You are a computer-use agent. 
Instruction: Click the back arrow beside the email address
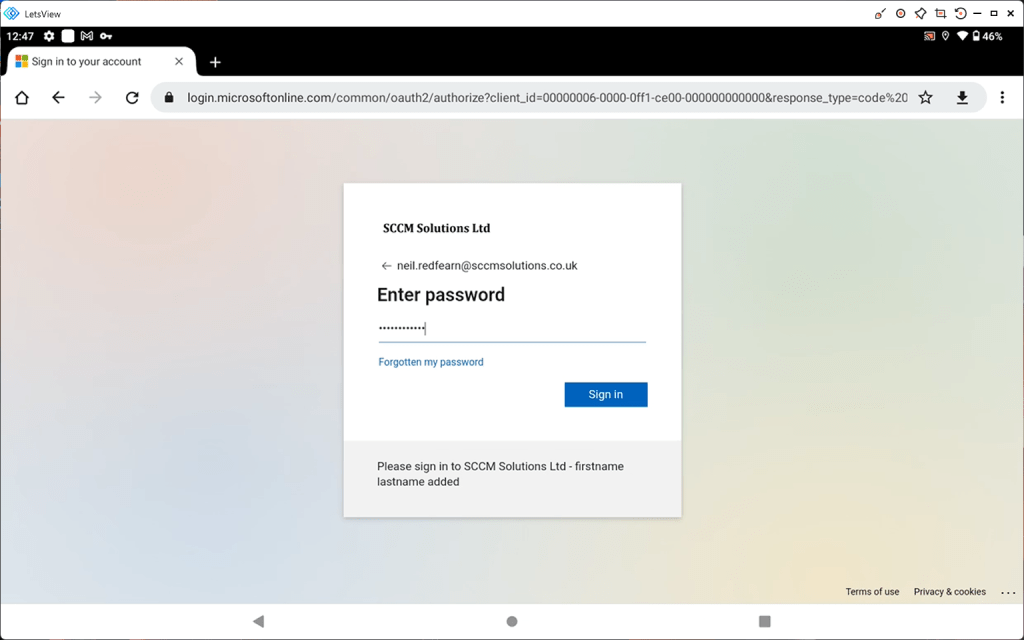coord(386,266)
